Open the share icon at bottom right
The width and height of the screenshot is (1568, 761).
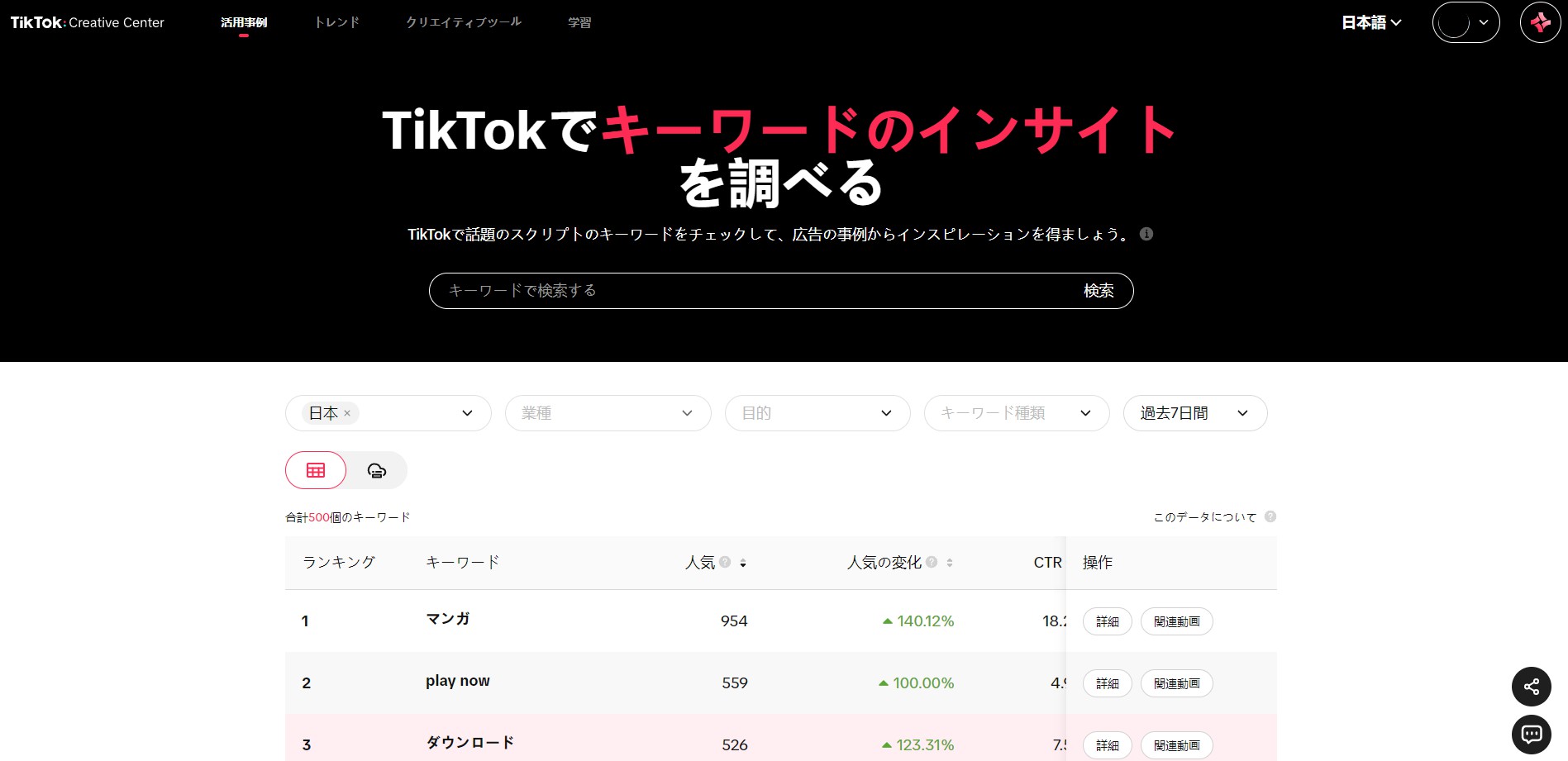click(1531, 686)
